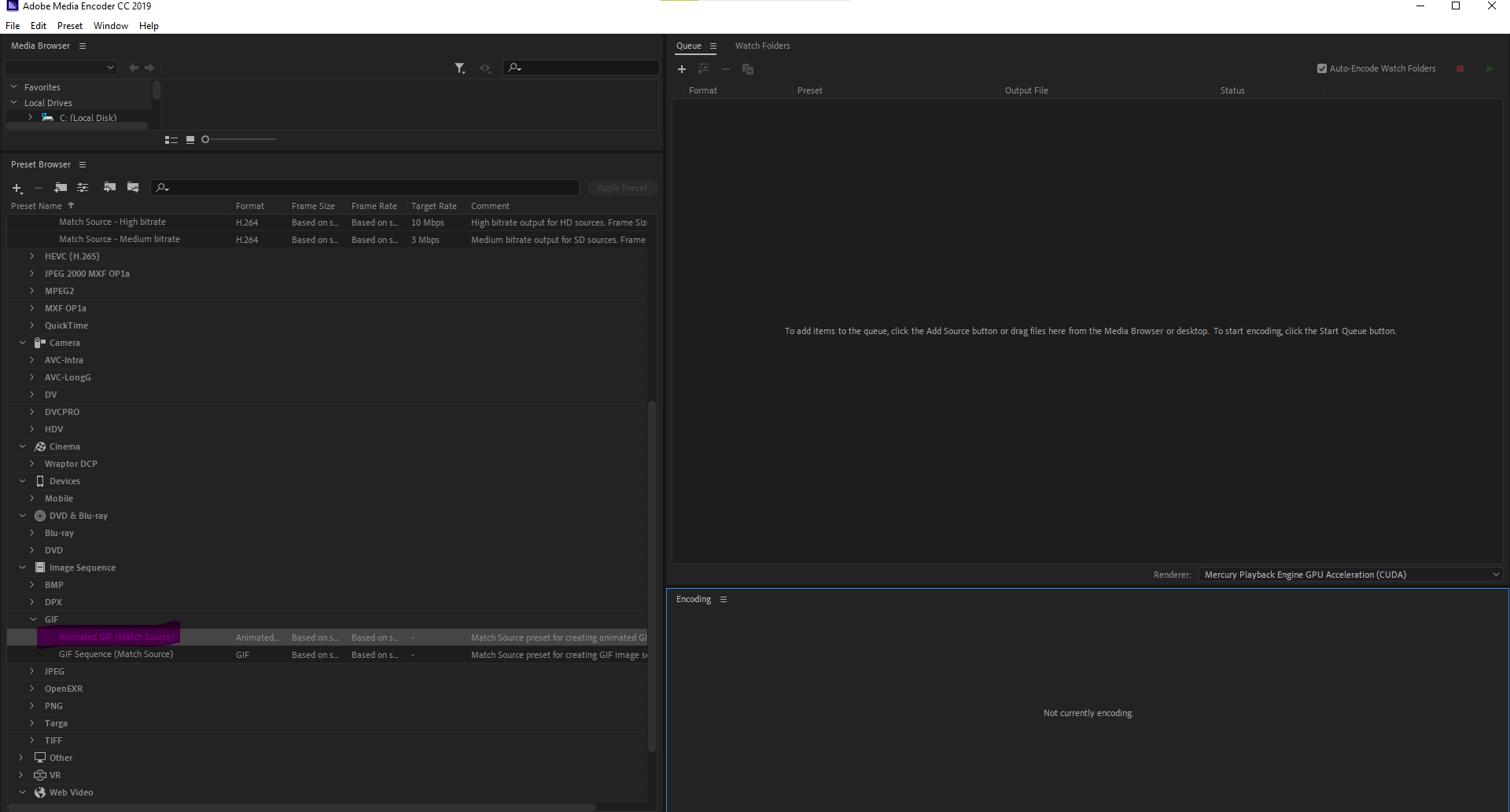The width and height of the screenshot is (1510, 812).
Task: Click the import presets icon
Action: [109, 187]
